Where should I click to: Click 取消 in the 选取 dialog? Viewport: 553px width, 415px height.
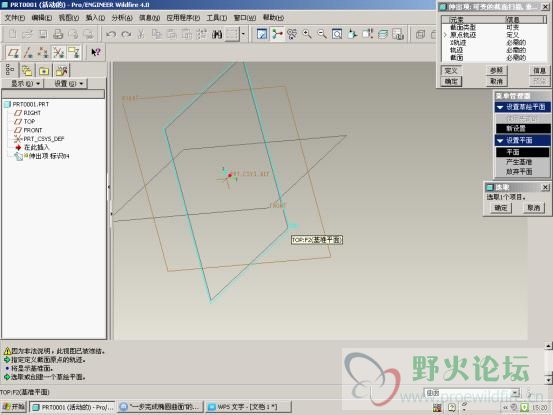tap(533, 208)
